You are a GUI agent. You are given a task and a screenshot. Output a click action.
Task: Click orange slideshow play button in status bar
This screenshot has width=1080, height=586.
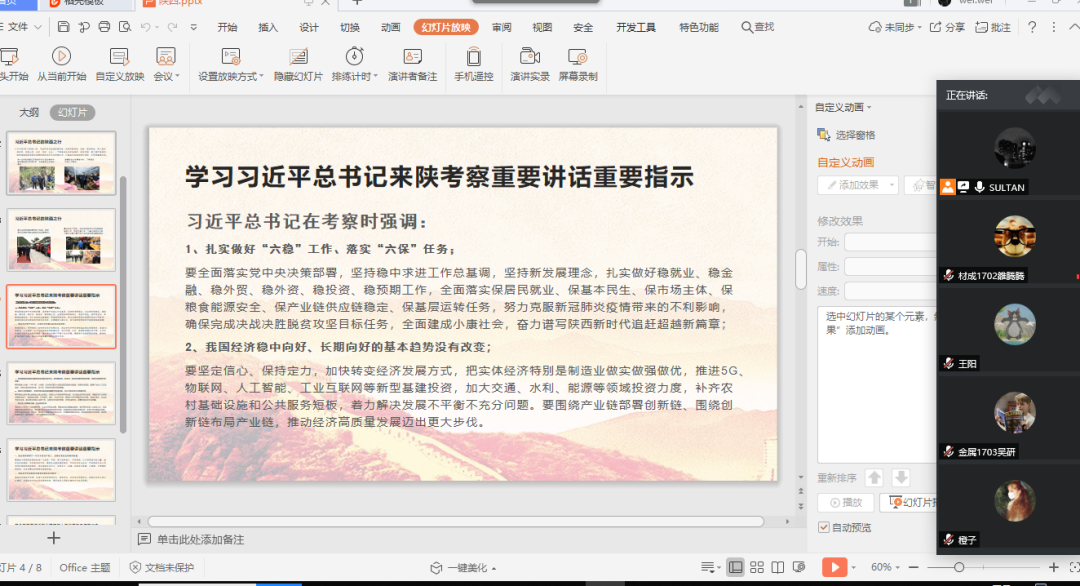click(833, 567)
